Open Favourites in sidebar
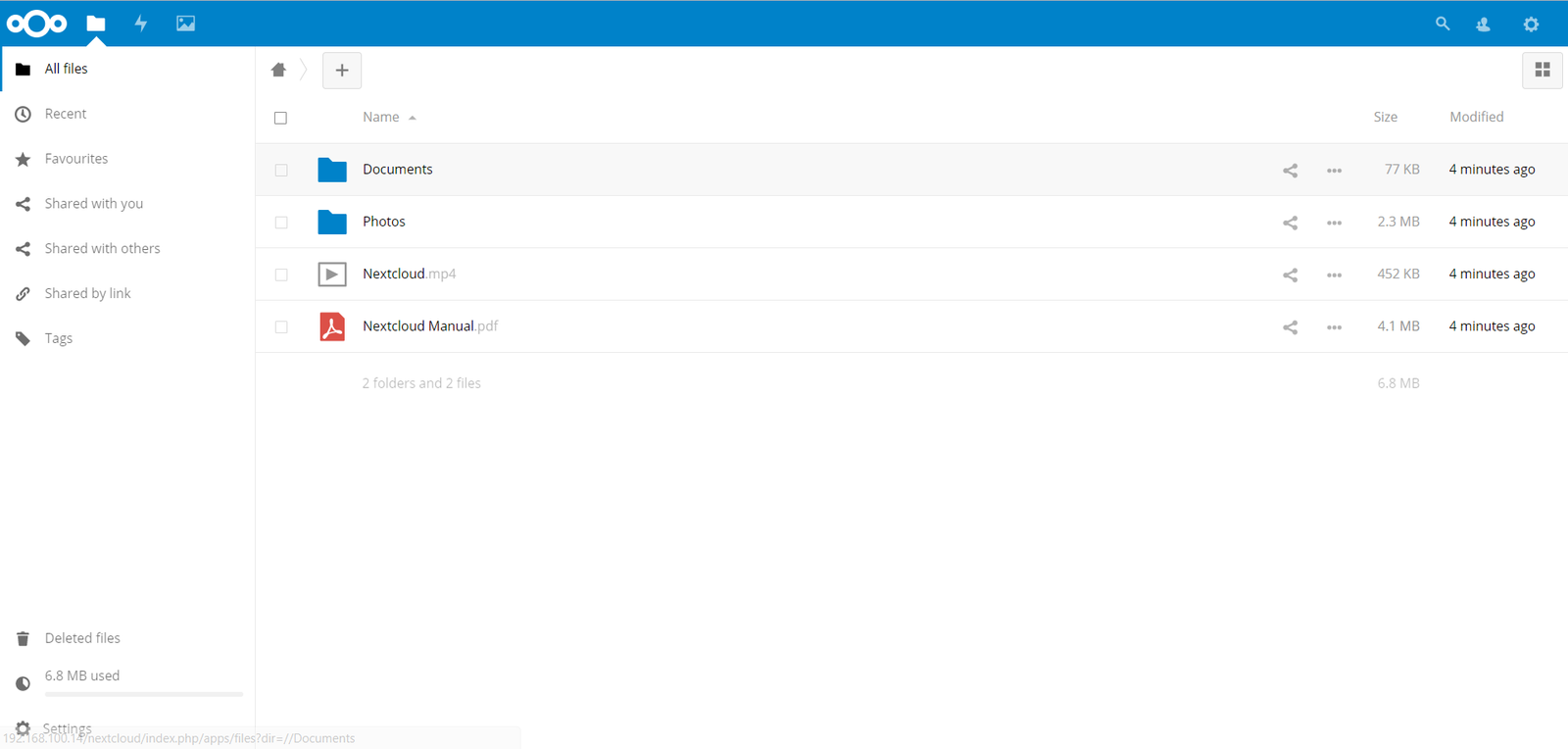1568x749 pixels. 127,159
